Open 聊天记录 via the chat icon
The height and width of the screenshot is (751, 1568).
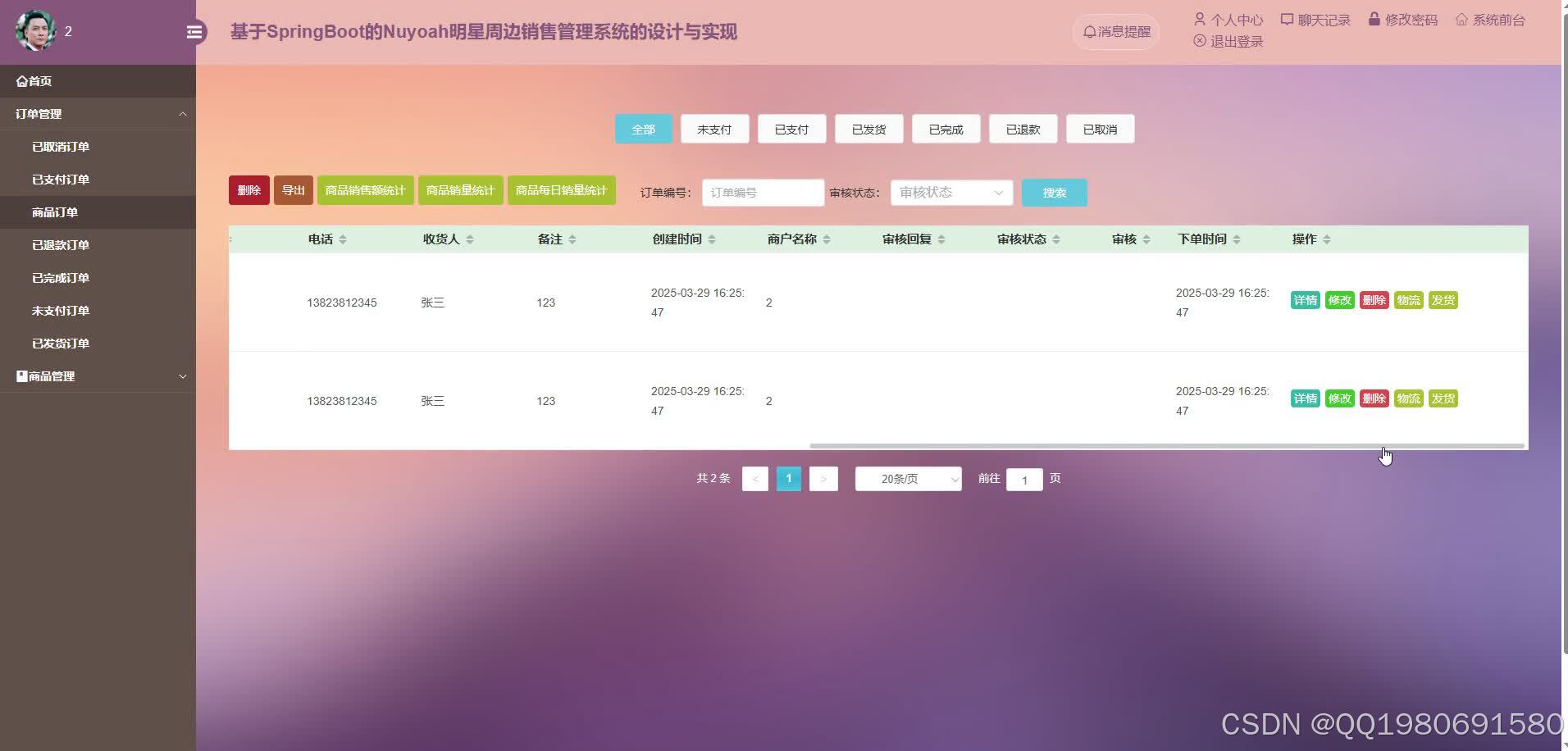[x=1288, y=18]
